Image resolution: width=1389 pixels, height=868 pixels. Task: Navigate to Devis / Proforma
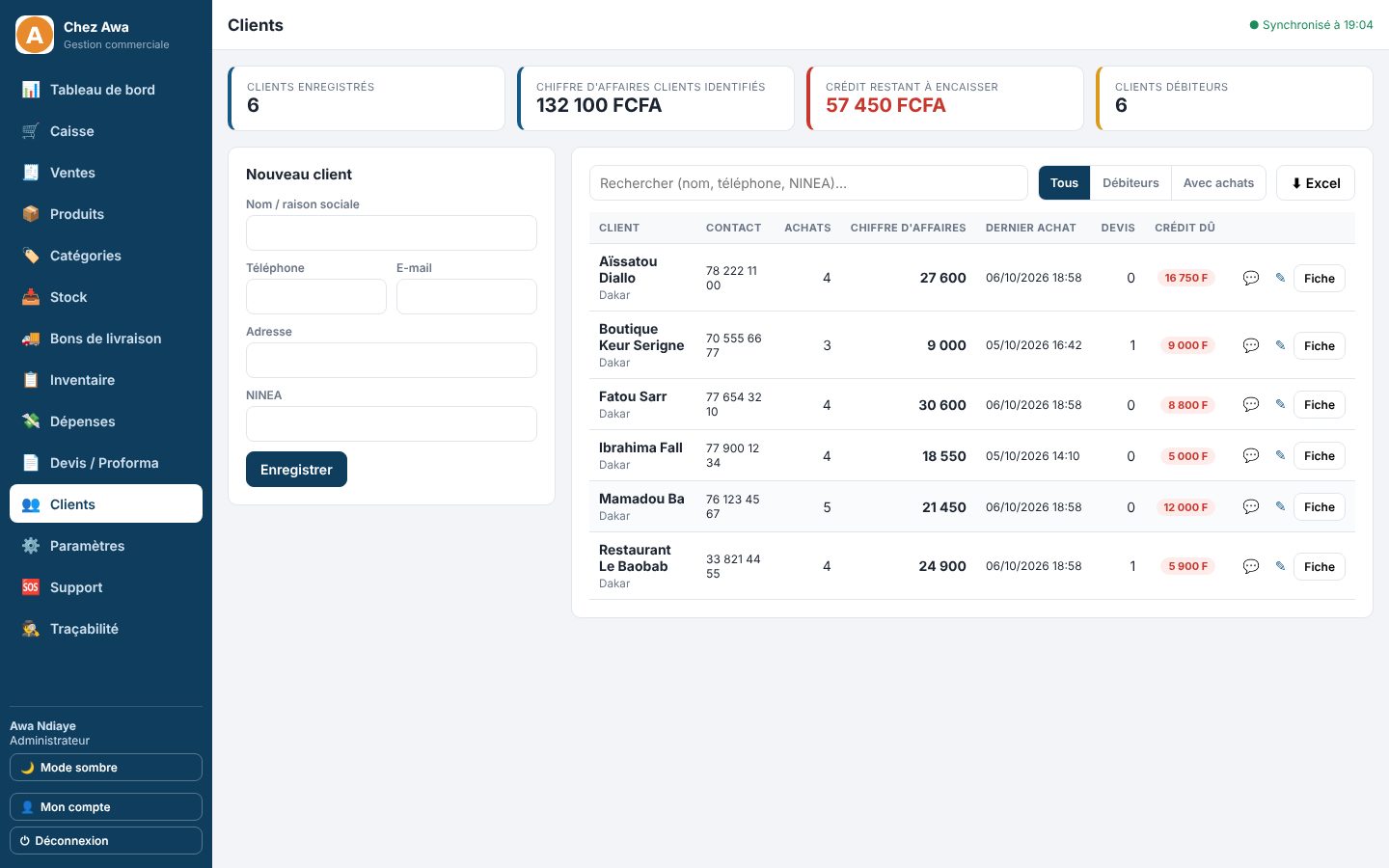pyautogui.click(x=106, y=463)
